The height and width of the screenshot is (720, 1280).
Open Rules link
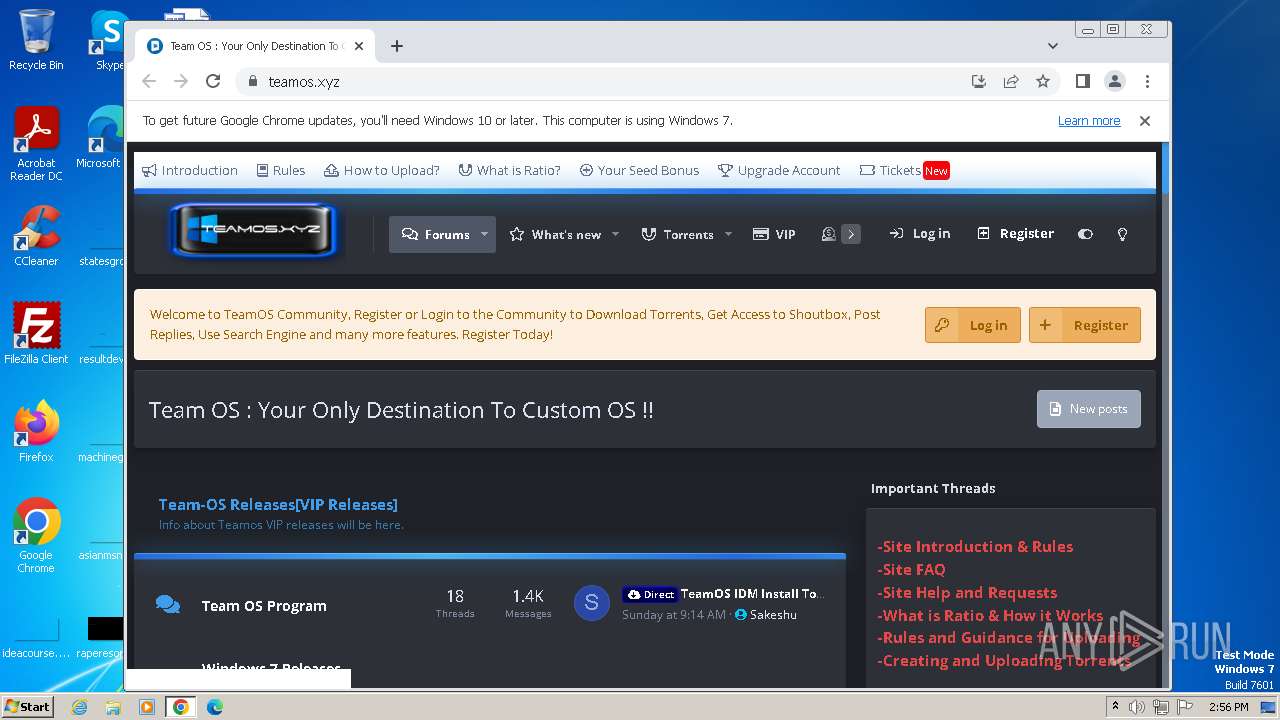coord(281,170)
